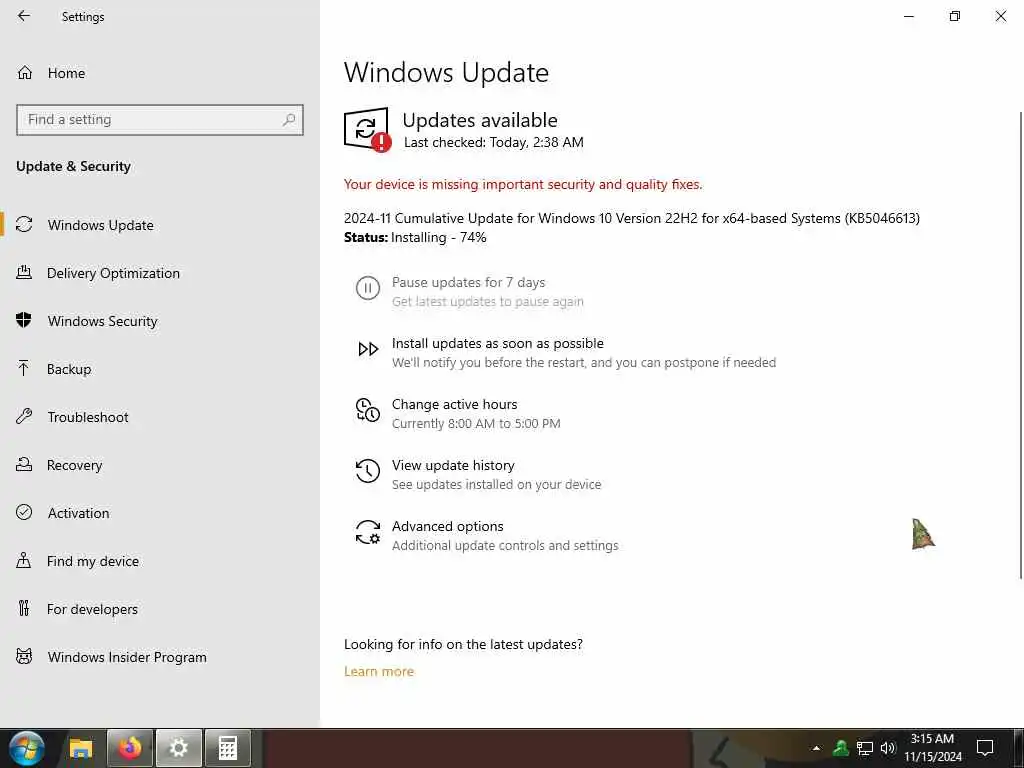Click the magnifier icon in the search box
The width and height of the screenshot is (1024, 768).
click(289, 120)
